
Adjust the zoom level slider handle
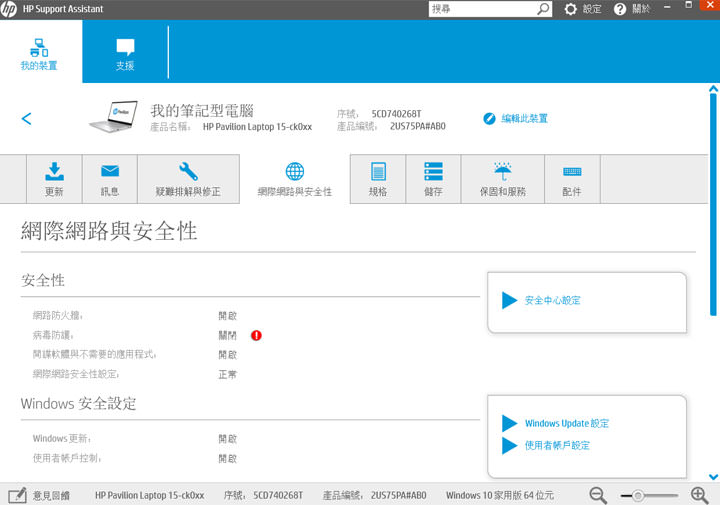point(637,495)
